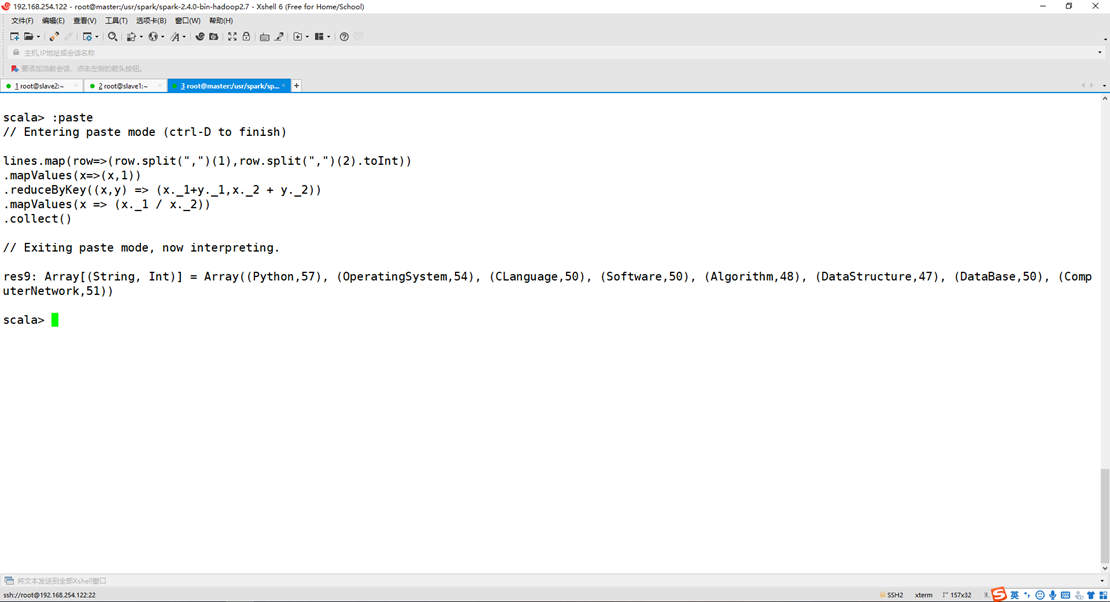
Task: Select tab 3 root@master:/usr/spark
Action: (229, 86)
